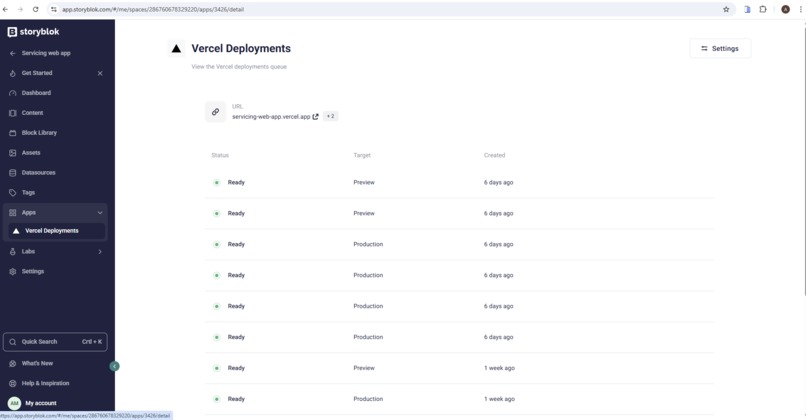
Task: Click the Quick Search field
Action: click(x=55, y=342)
